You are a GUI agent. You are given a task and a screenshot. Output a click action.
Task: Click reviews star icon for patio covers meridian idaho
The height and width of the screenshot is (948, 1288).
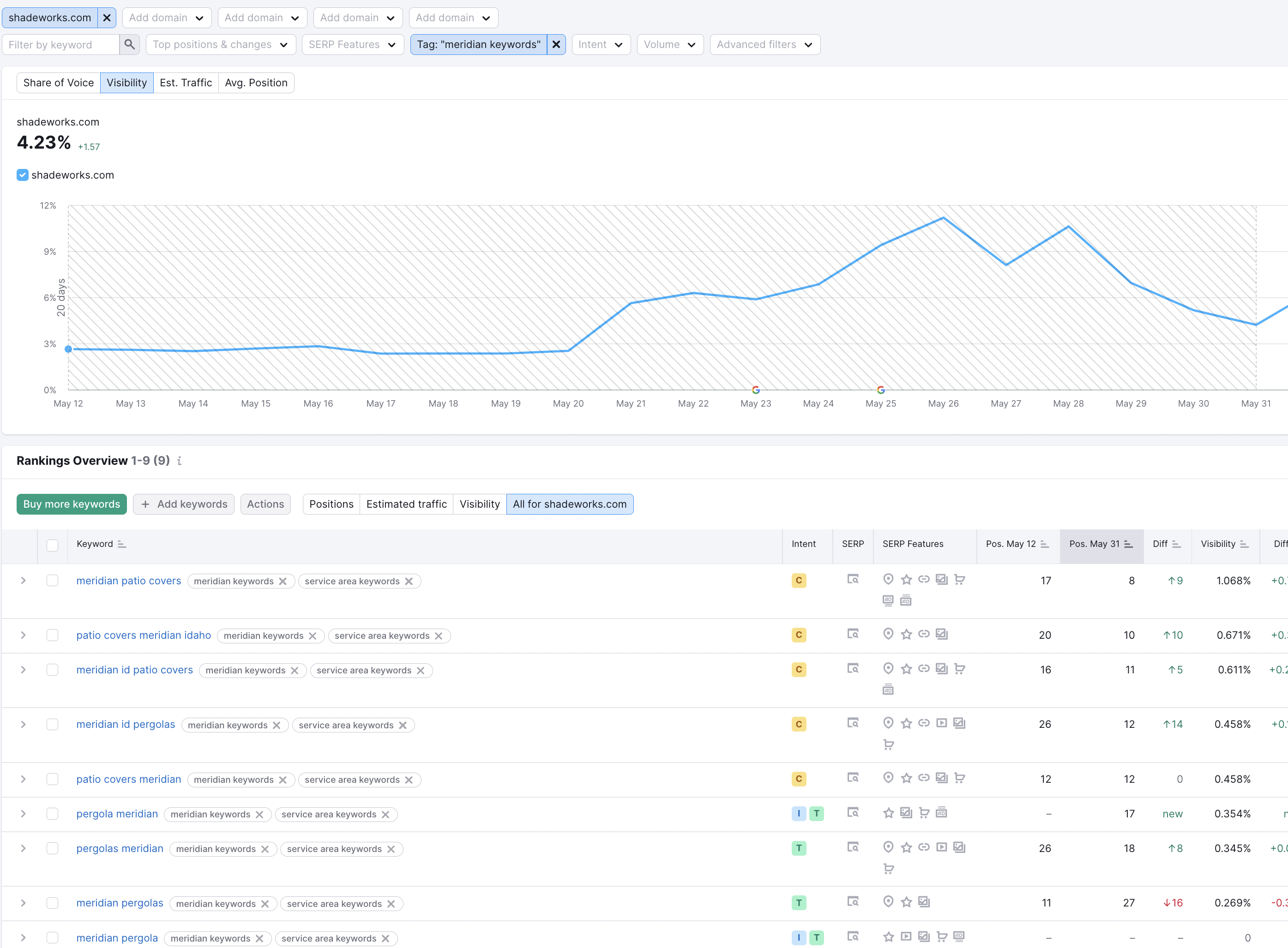(906, 634)
